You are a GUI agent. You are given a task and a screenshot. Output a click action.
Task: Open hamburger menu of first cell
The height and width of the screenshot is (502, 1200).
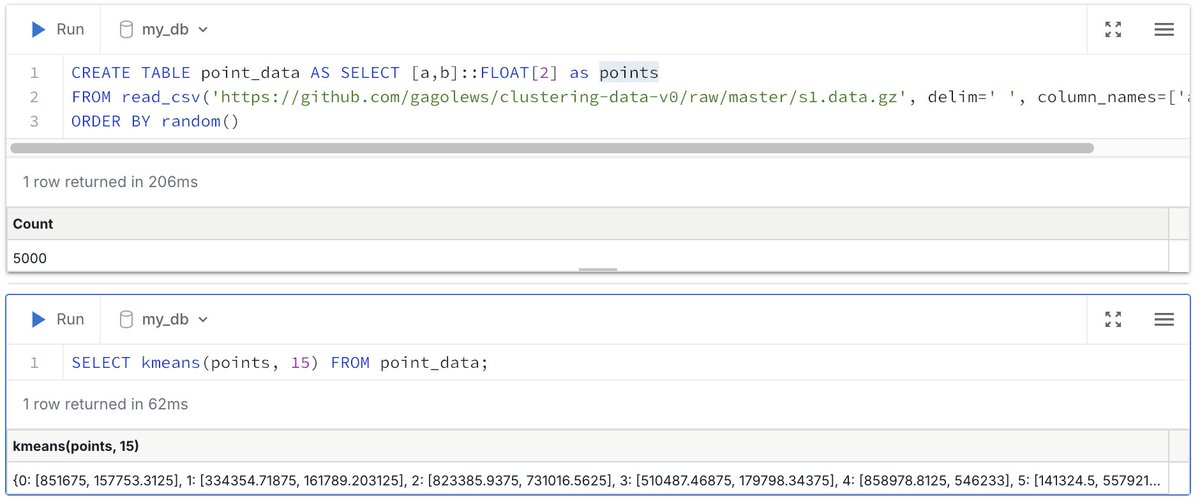click(x=1164, y=29)
